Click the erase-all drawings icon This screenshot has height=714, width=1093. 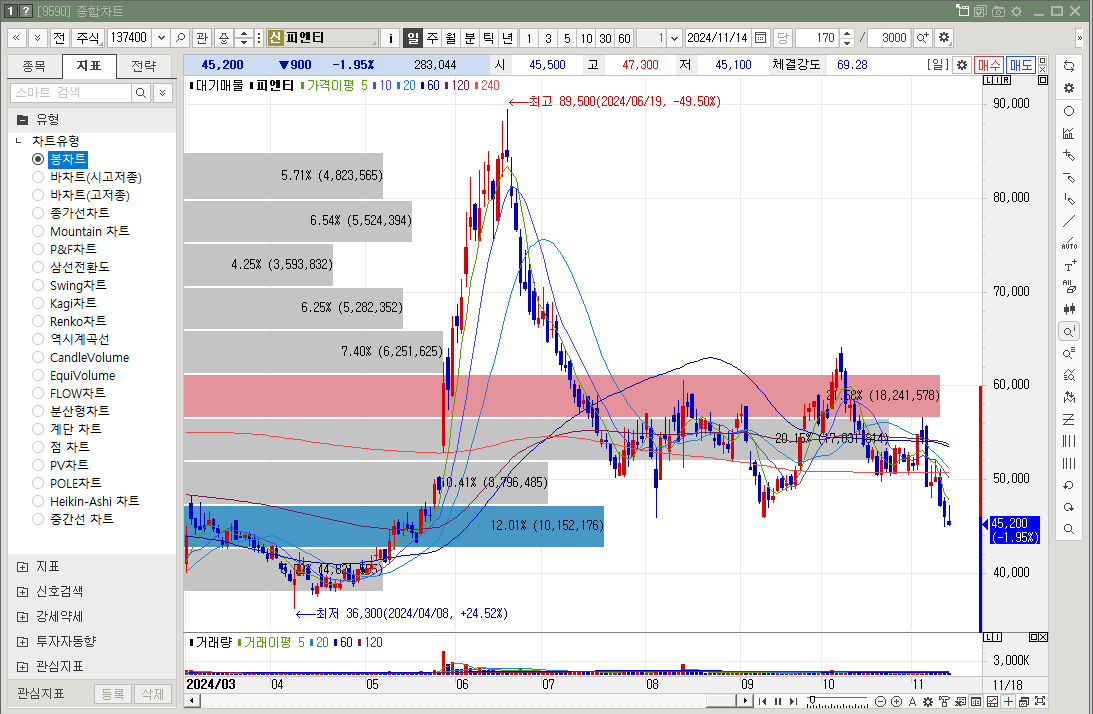pos(1069,287)
